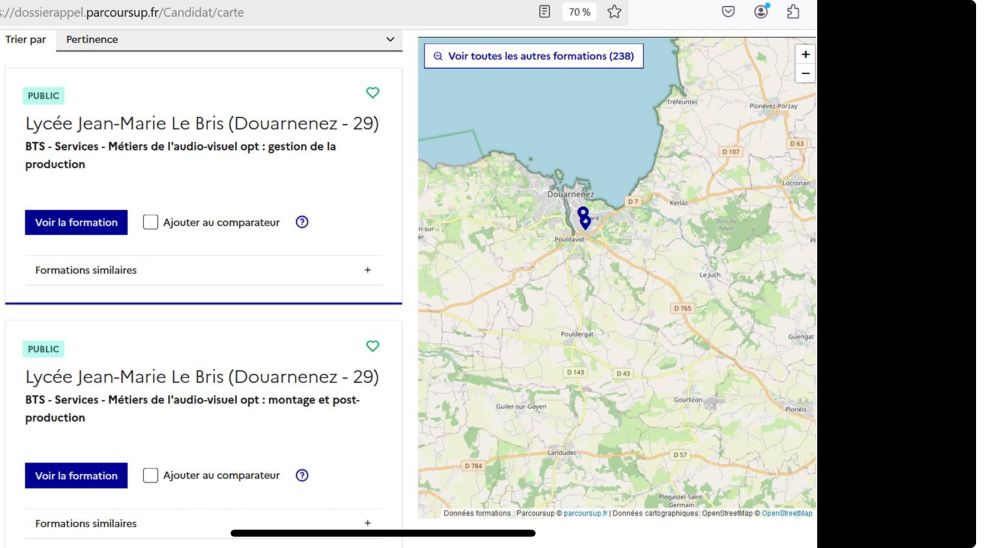Click the D 765 road label on map
Screen dimensions: 1000x548
[682, 308]
